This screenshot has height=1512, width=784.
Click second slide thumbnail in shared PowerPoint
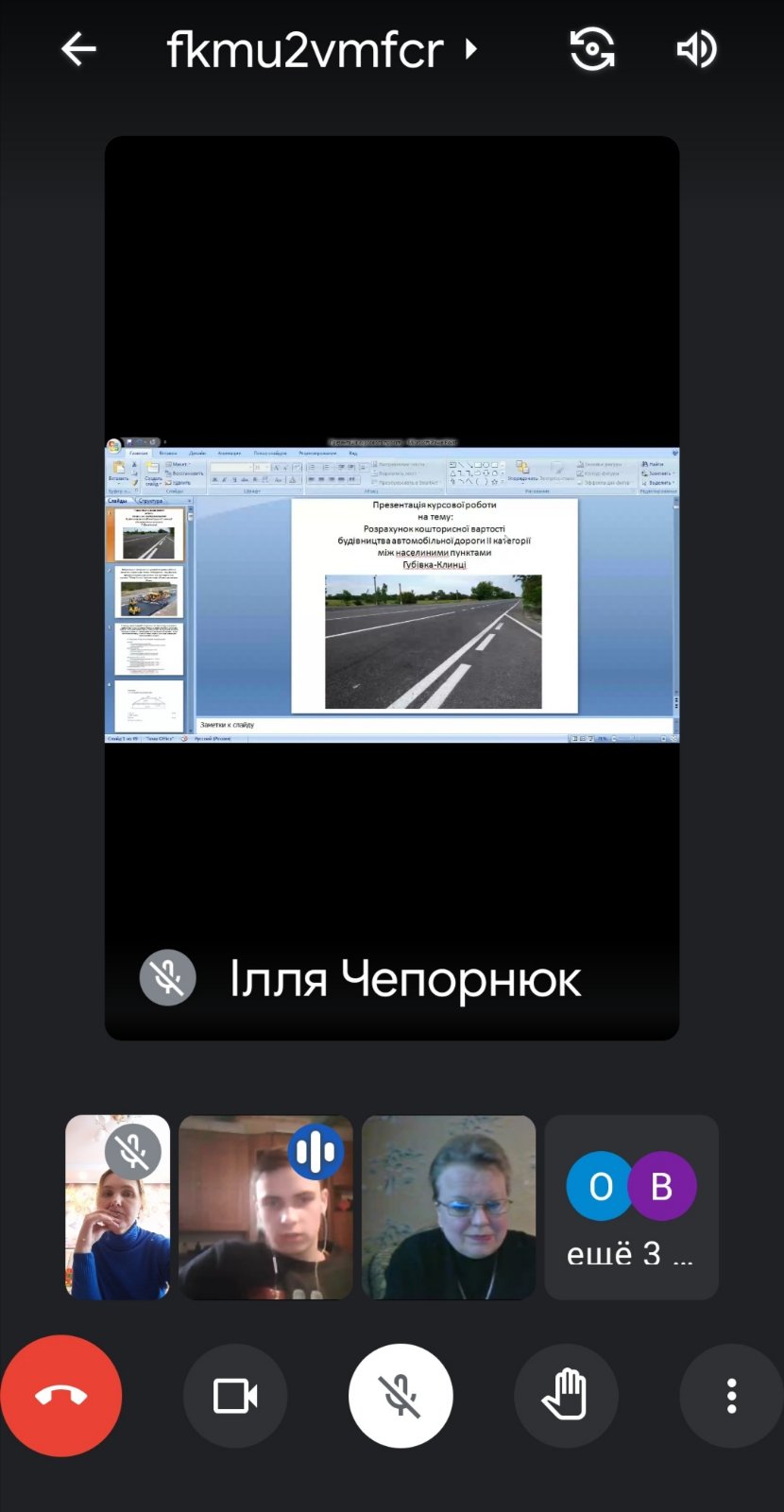point(149,593)
